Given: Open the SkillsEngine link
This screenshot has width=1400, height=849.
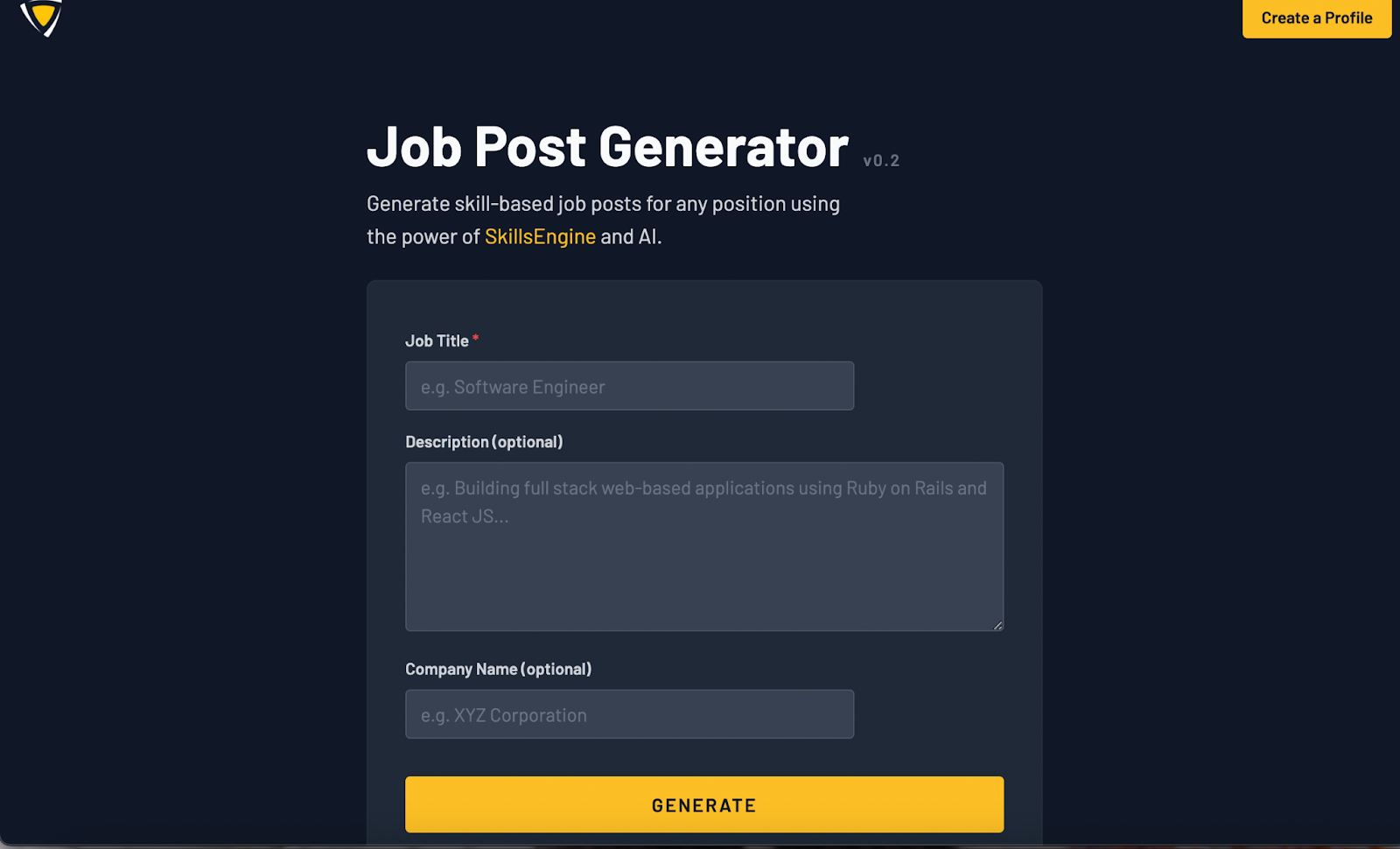Looking at the screenshot, I should pos(540,236).
